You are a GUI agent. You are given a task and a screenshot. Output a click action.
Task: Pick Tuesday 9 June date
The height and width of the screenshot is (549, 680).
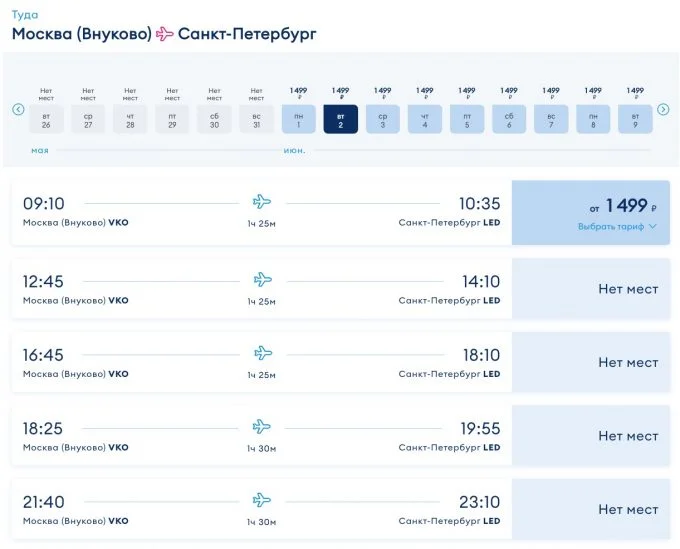(x=635, y=119)
